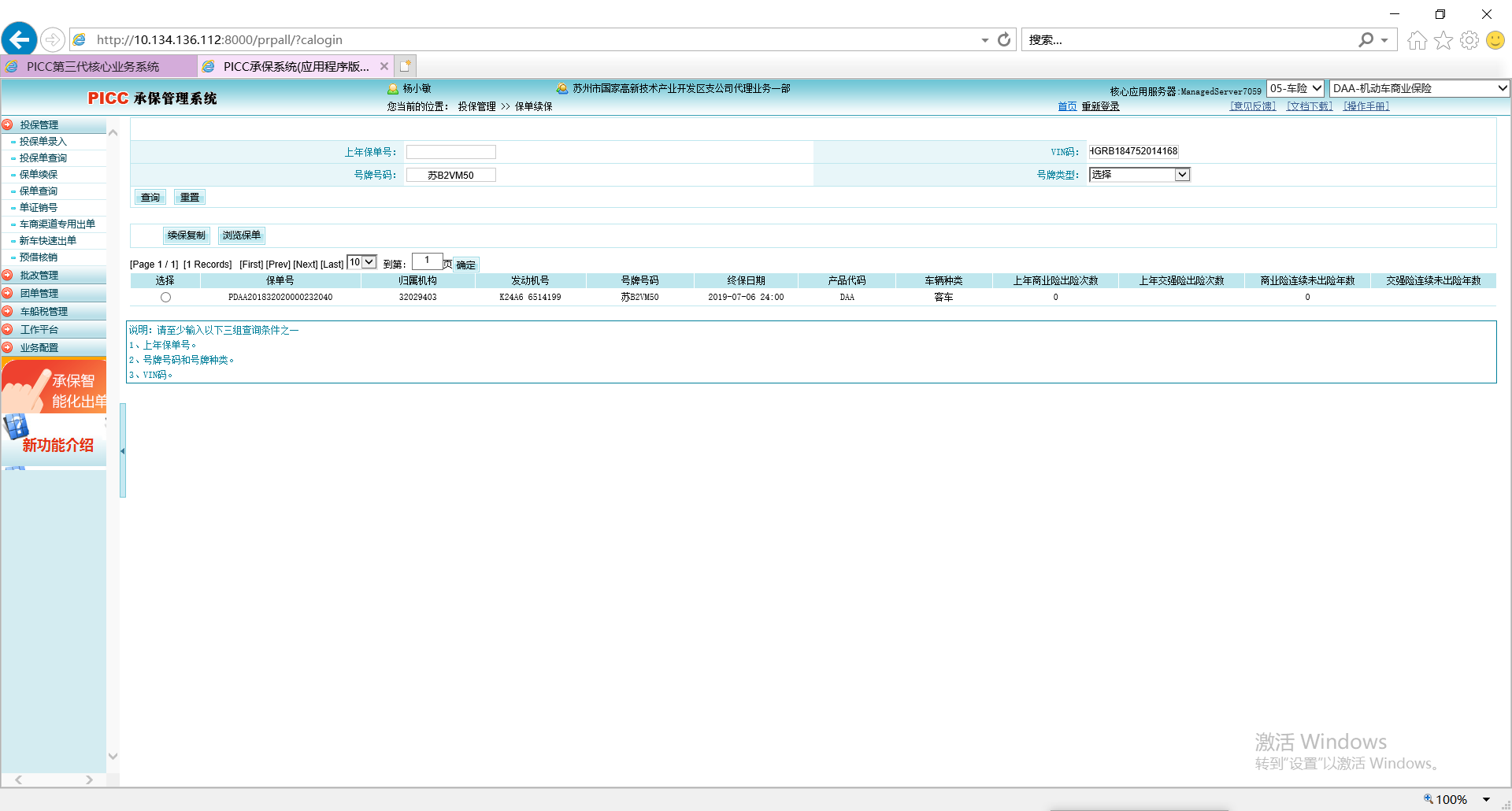The width and height of the screenshot is (1512, 811).
Task: Click the 查询 button
Action: (150, 198)
